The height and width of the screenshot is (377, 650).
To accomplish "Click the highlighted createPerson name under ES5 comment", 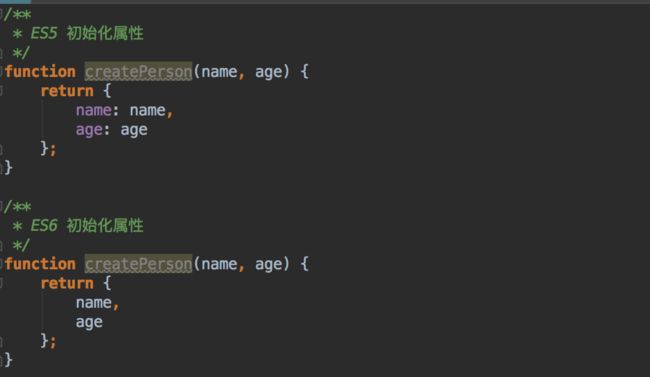I will [138, 71].
